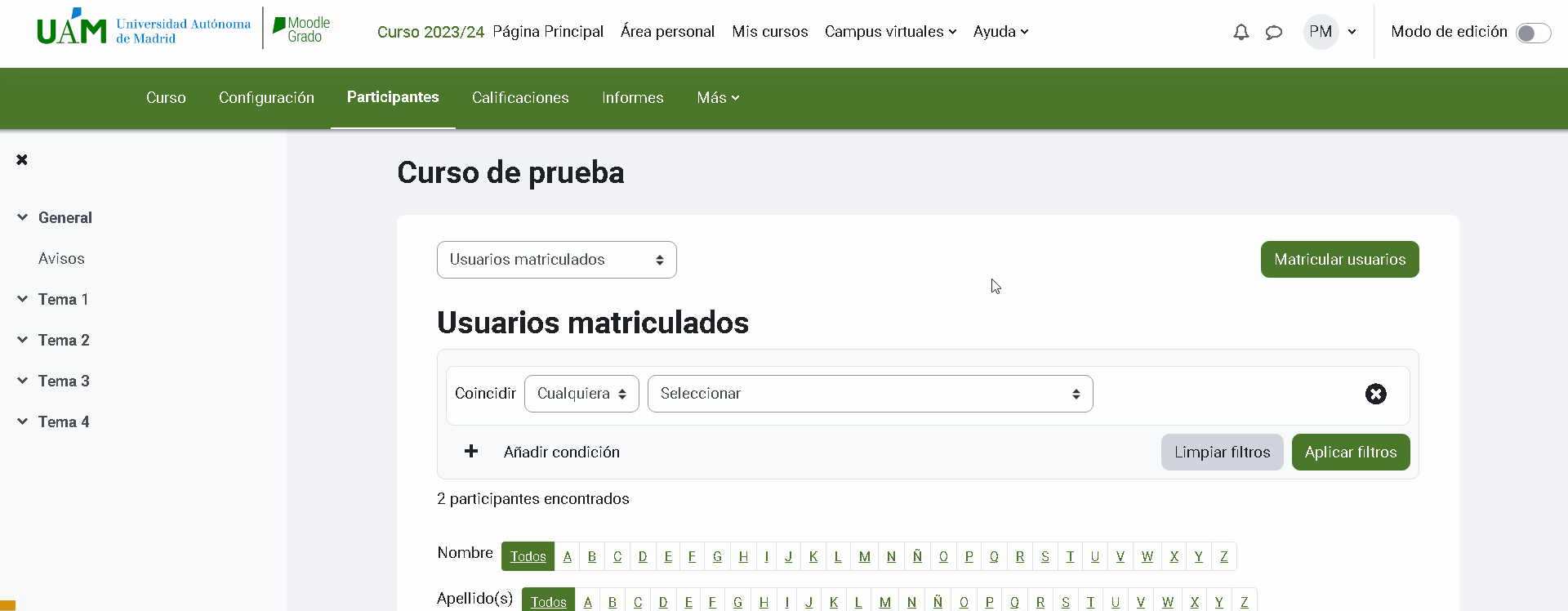1568x611 pixels.
Task: Click the Añadir condición link
Action: [x=562, y=452]
